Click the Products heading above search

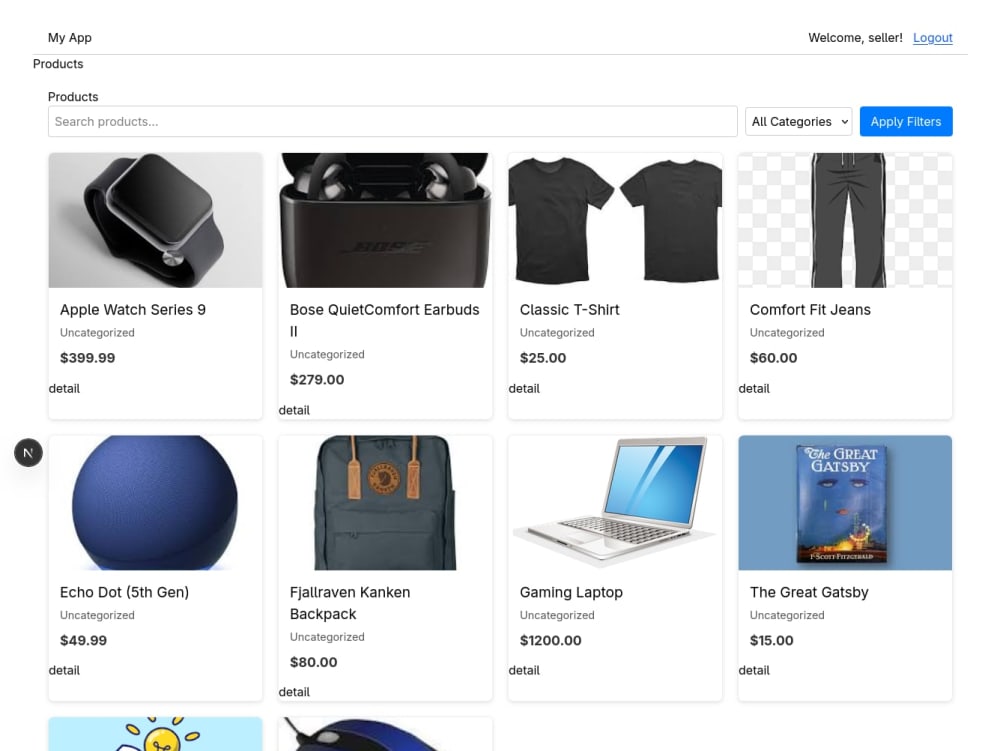(x=73, y=97)
